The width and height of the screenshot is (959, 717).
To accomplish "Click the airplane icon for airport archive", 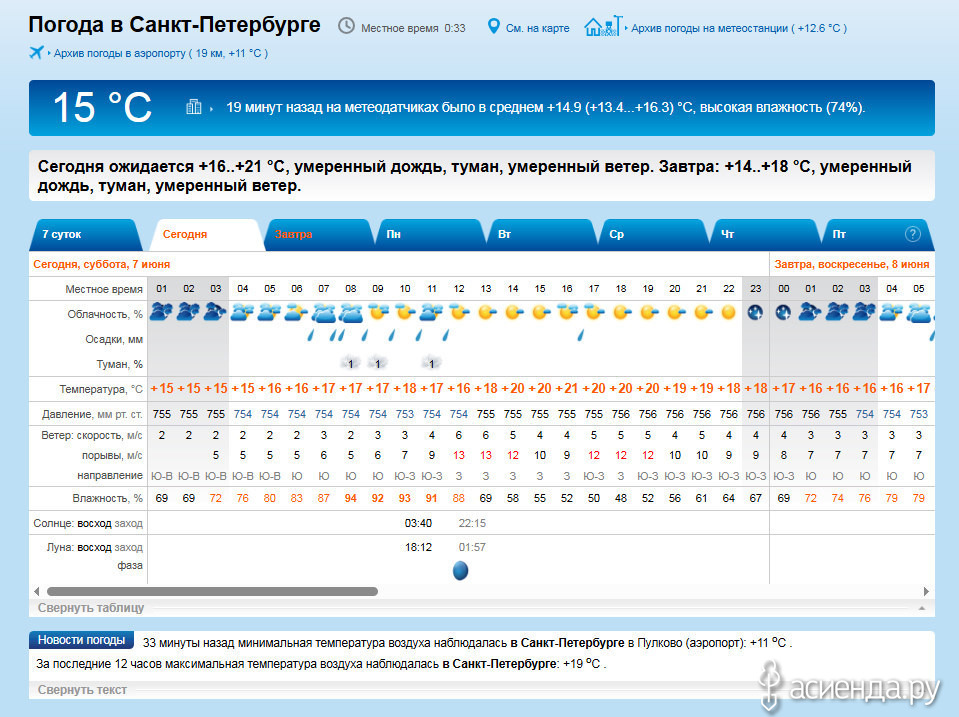I will [x=37, y=53].
